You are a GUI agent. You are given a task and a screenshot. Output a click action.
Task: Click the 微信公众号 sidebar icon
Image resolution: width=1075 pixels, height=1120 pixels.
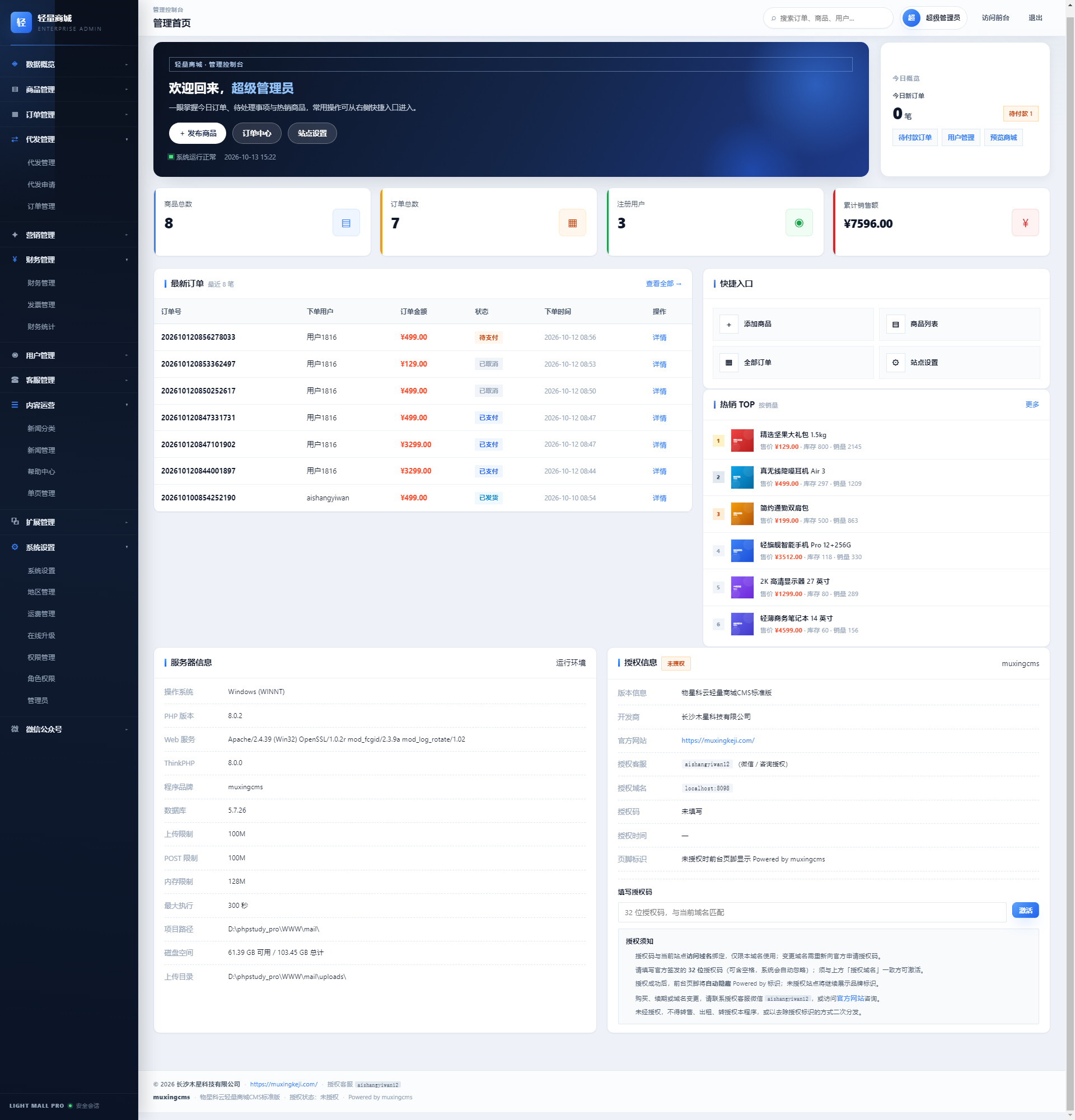tap(15, 729)
